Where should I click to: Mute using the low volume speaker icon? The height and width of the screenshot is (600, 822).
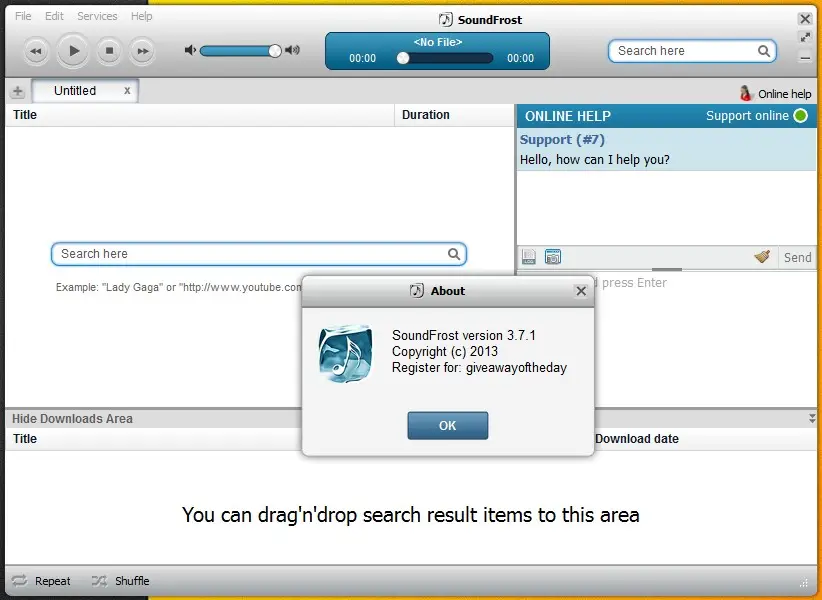coord(190,50)
